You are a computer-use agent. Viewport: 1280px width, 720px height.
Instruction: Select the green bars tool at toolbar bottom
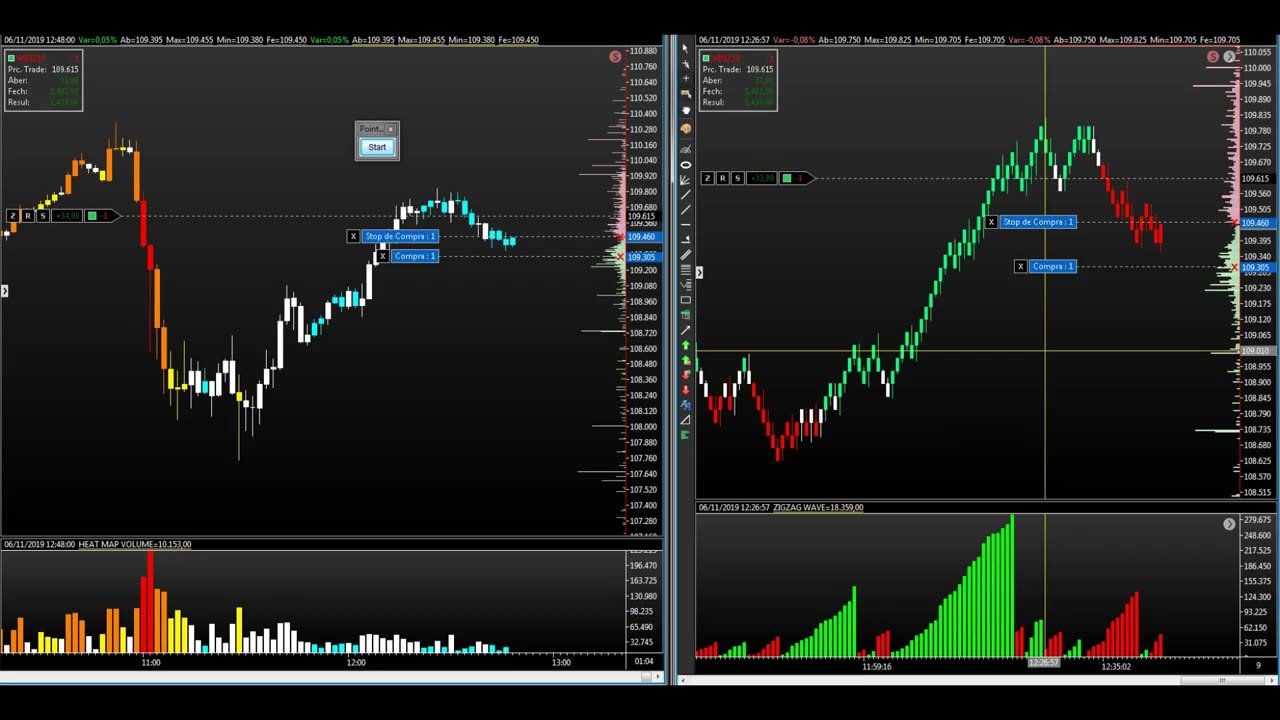pos(685,436)
